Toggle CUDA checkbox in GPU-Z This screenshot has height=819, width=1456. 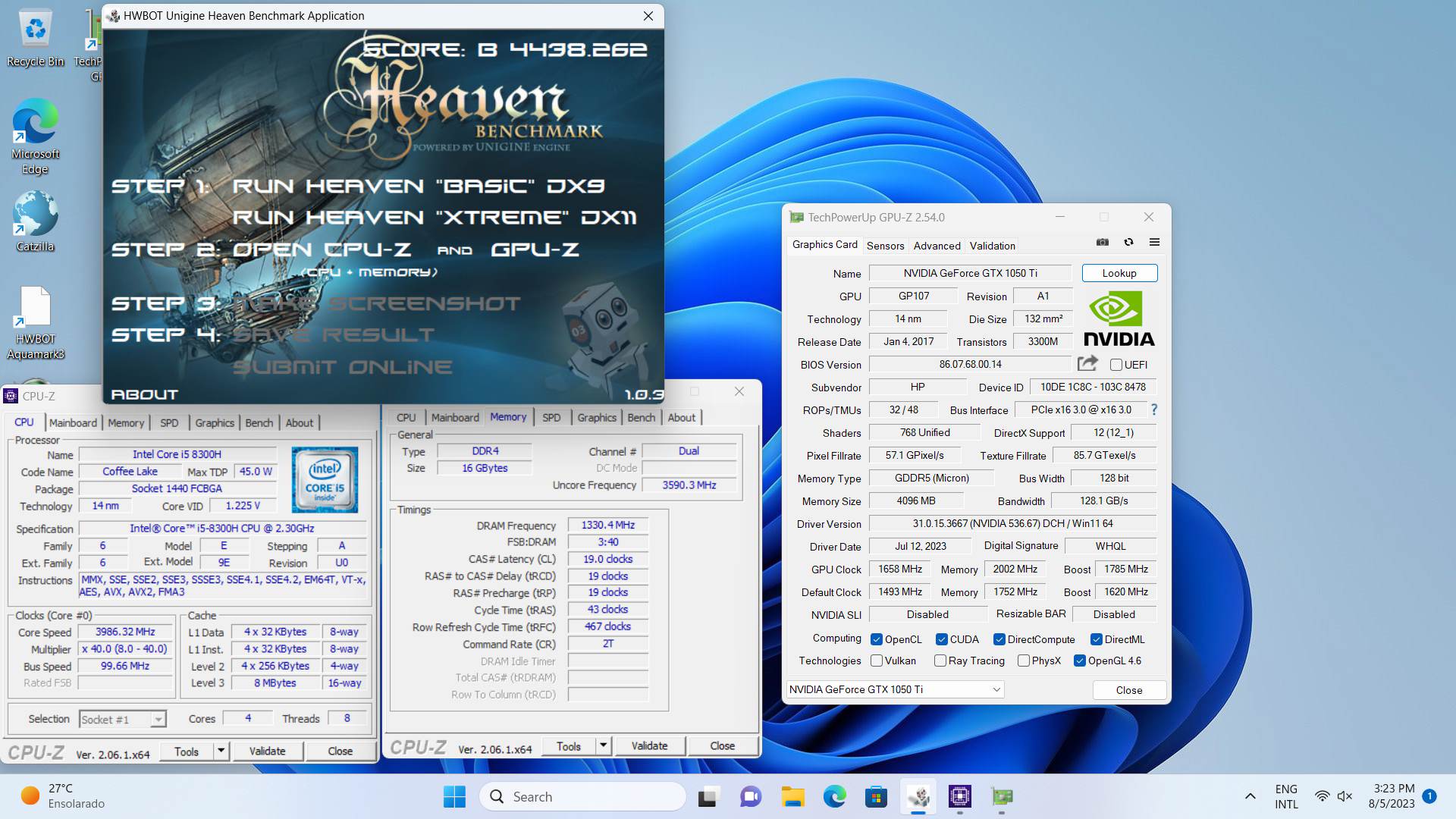(x=942, y=639)
